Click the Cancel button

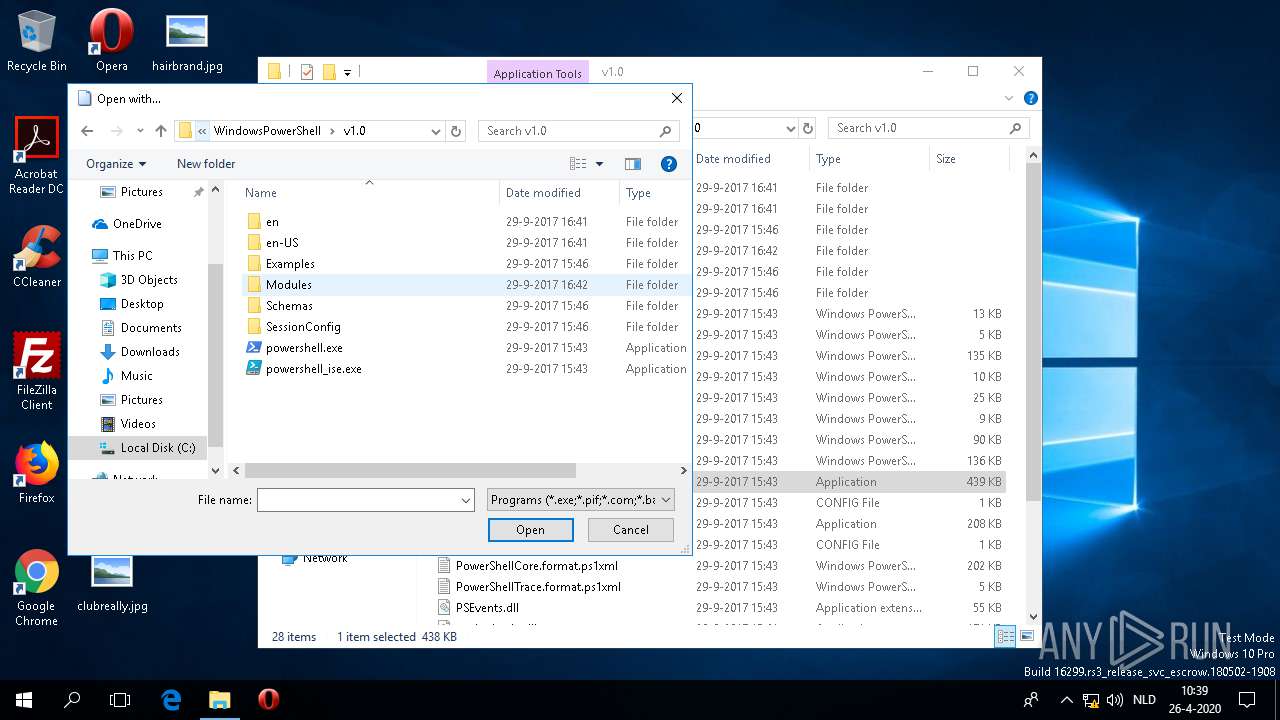click(630, 530)
